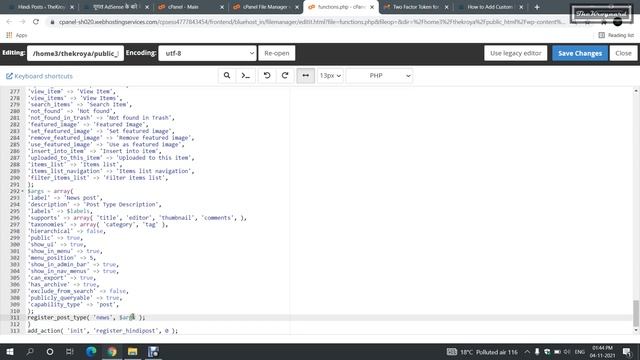Click the editor vertical scrollbar thumb
This screenshot has height=360, width=640.
click(636, 313)
